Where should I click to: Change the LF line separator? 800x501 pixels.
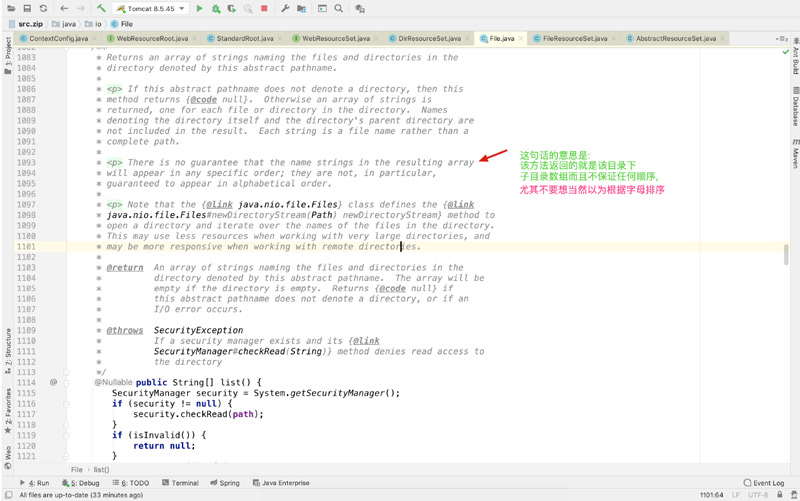tap(736, 495)
